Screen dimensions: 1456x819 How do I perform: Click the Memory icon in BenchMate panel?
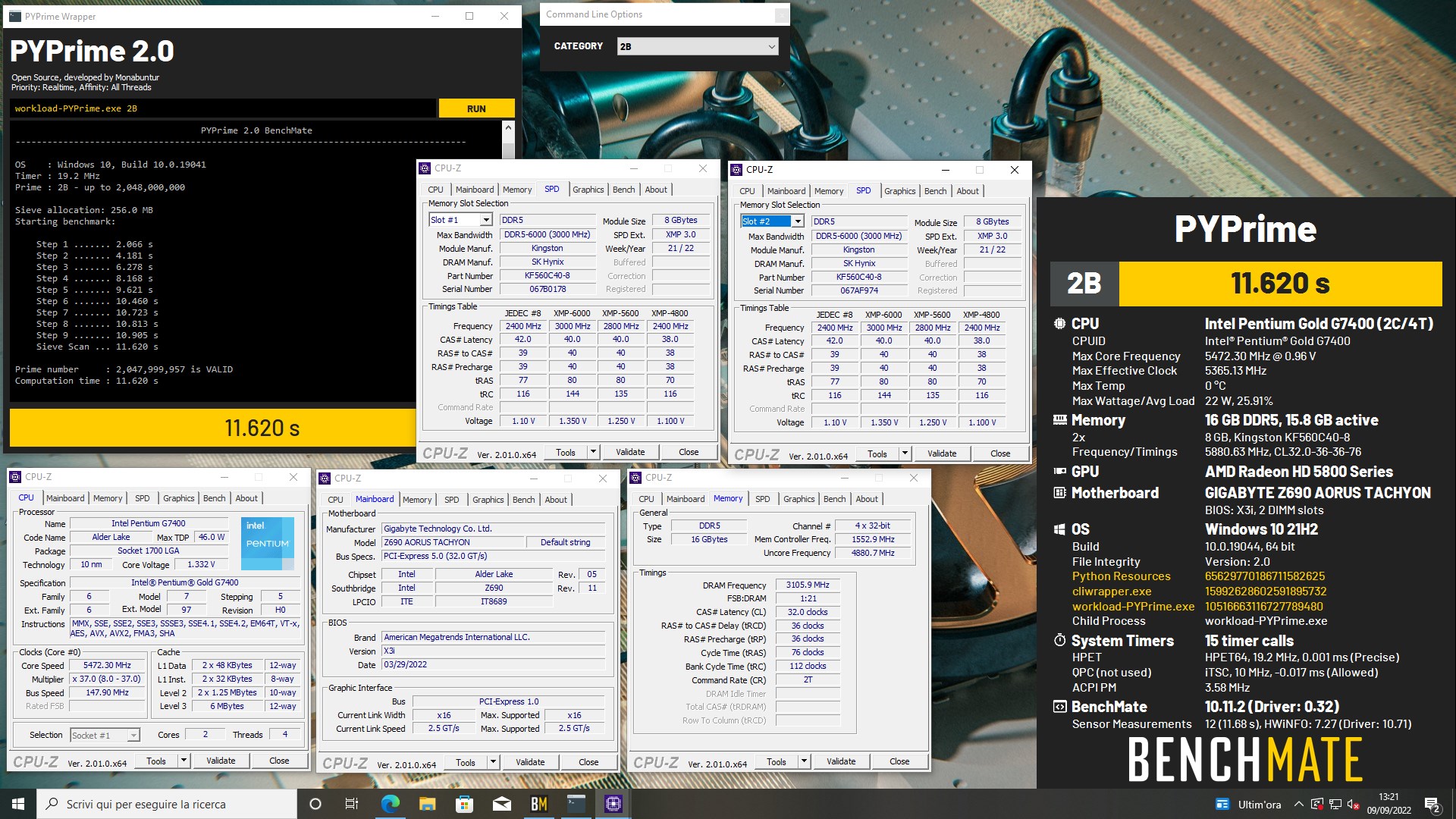pyautogui.click(x=1059, y=420)
